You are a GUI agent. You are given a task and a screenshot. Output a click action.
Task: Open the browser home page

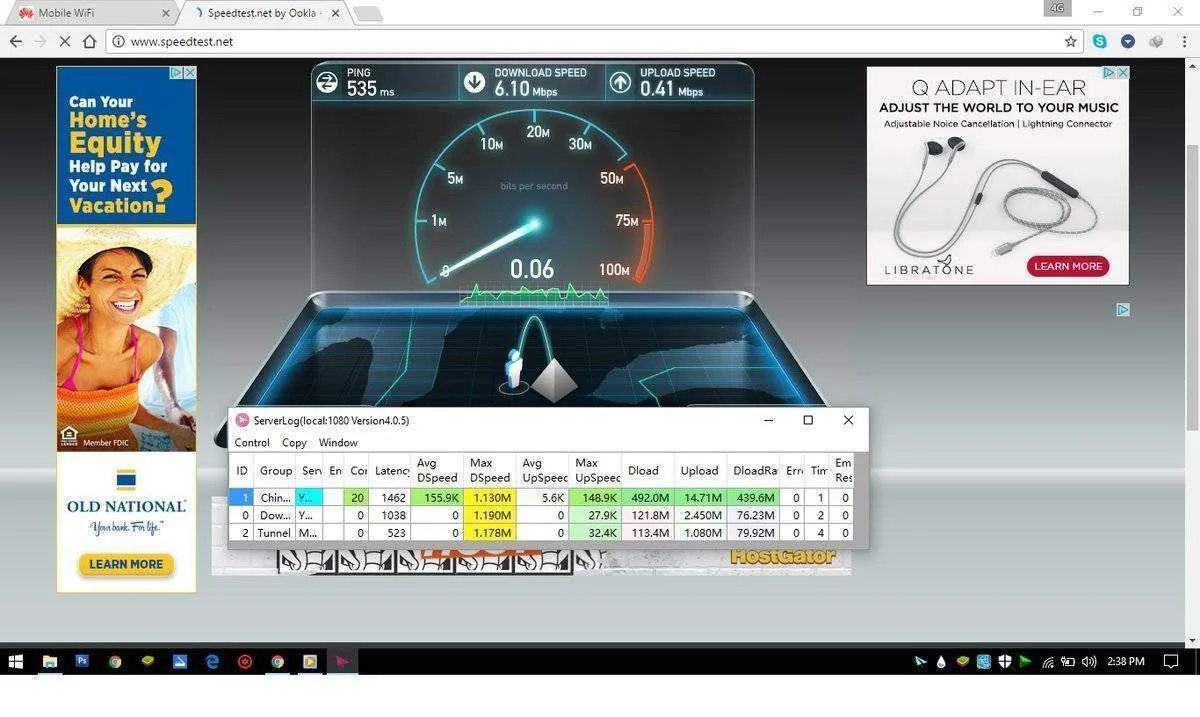tap(89, 41)
